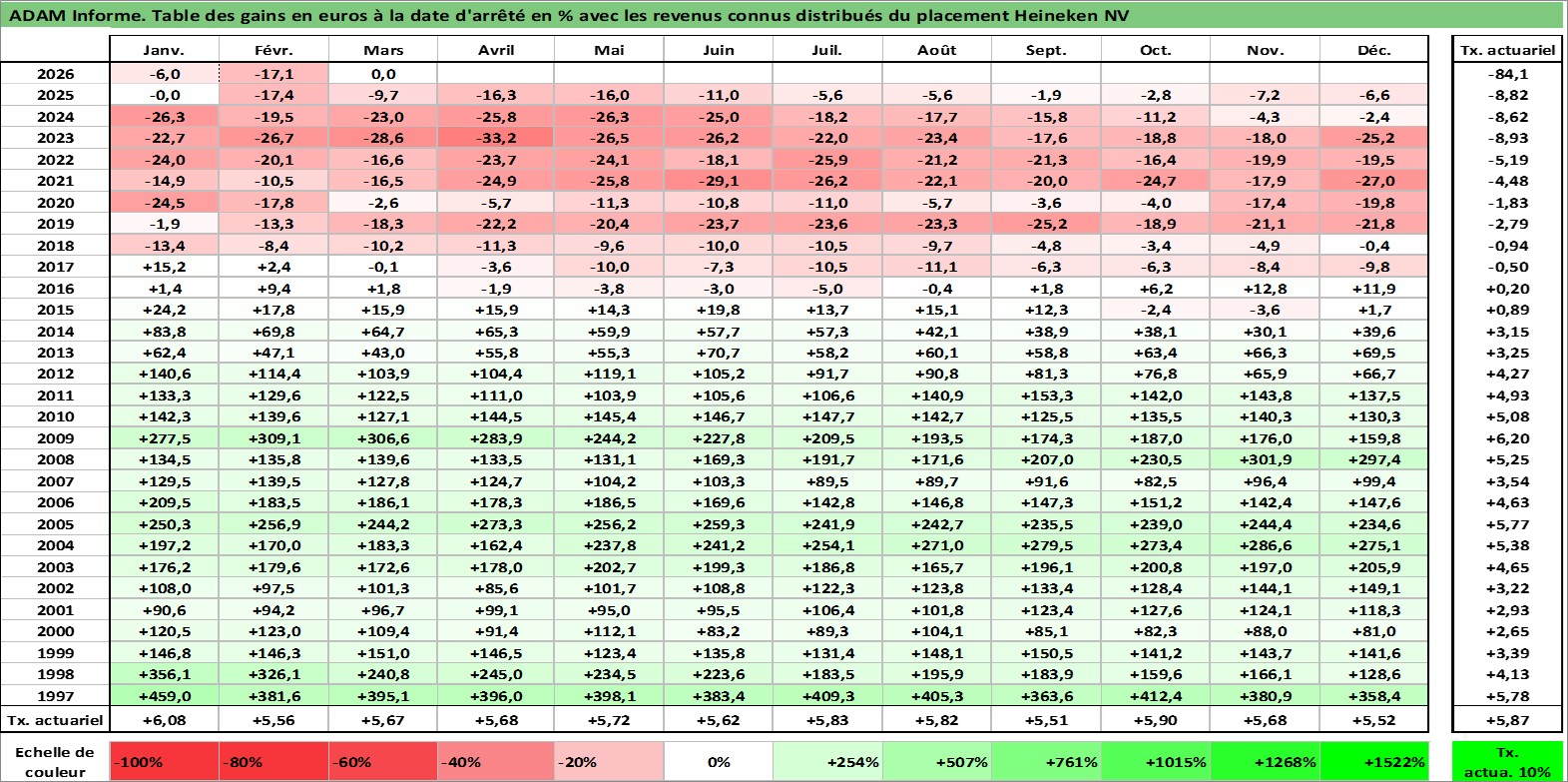Image resolution: width=1568 pixels, height=782 pixels.
Task: Click the +207,0 cell for Sept. 2008
Action: (x=1046, y=459)
